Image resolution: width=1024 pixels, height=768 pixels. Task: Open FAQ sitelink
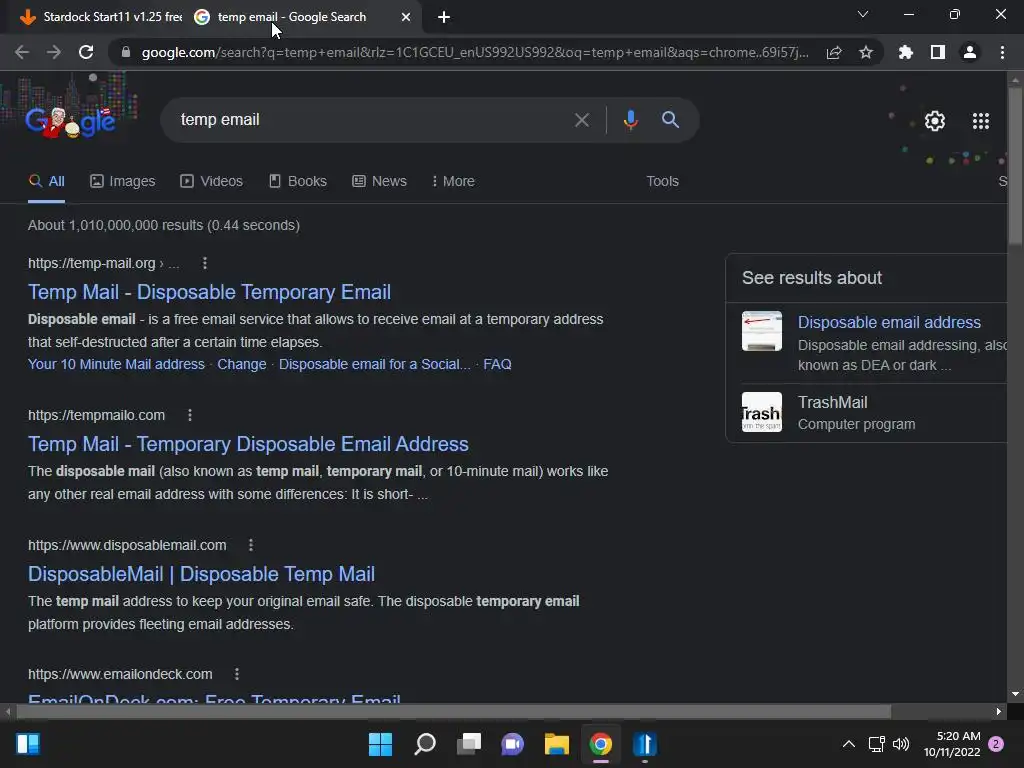pyautogui.click(x=497, y=364)
